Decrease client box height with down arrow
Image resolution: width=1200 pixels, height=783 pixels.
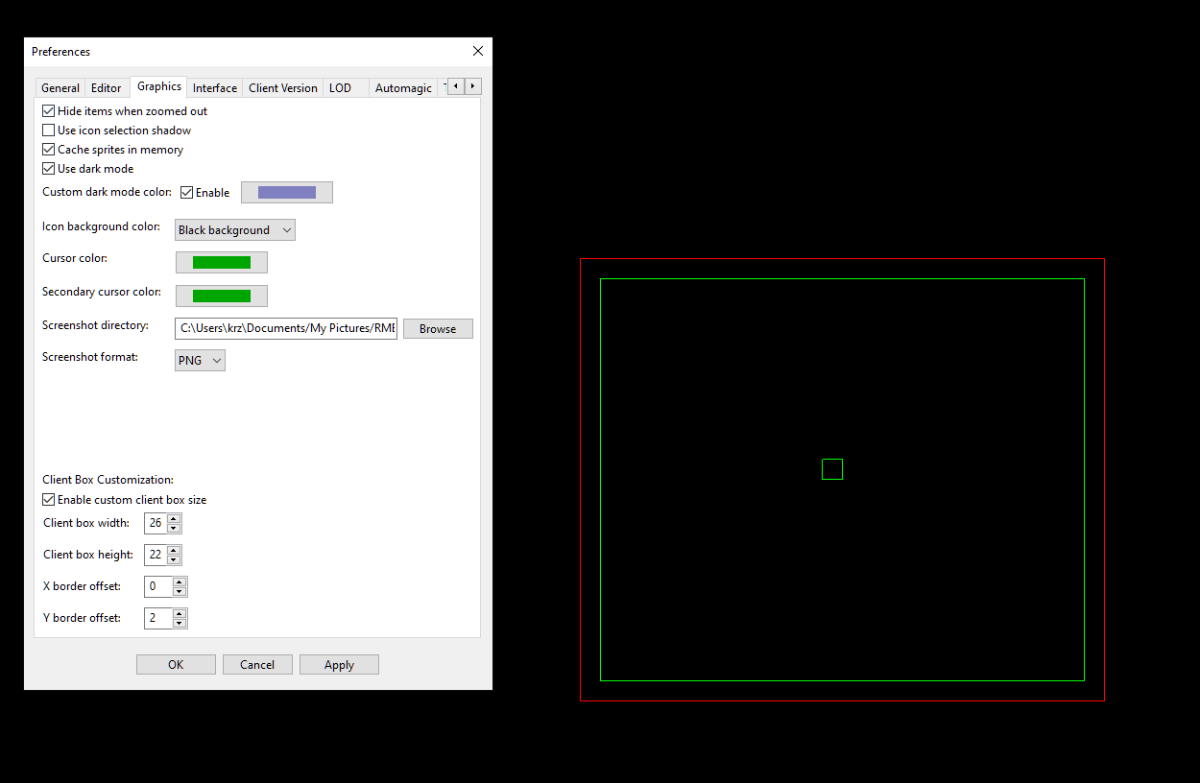tap(174, 559)
